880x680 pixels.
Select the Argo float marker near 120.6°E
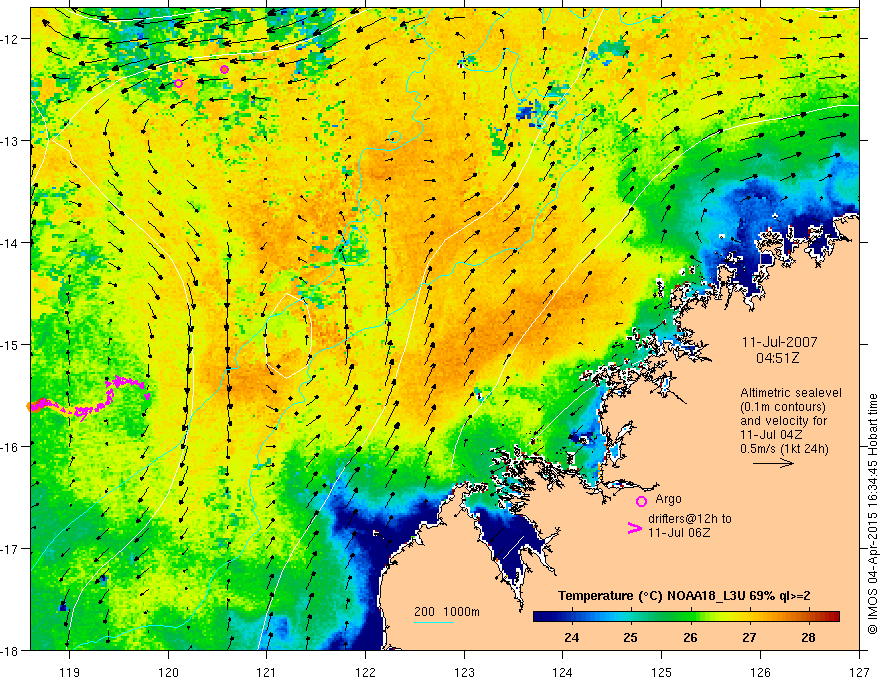click(x=224, y=70)
